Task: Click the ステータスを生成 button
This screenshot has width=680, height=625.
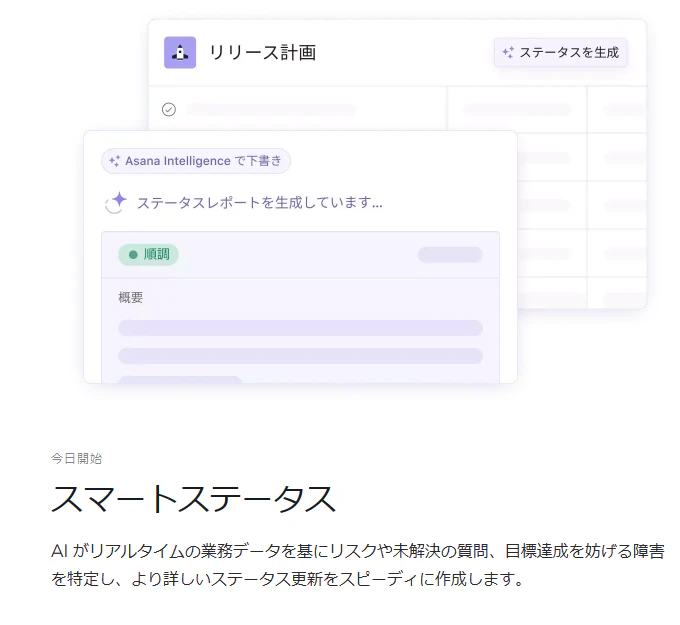Action: point(560,52)
